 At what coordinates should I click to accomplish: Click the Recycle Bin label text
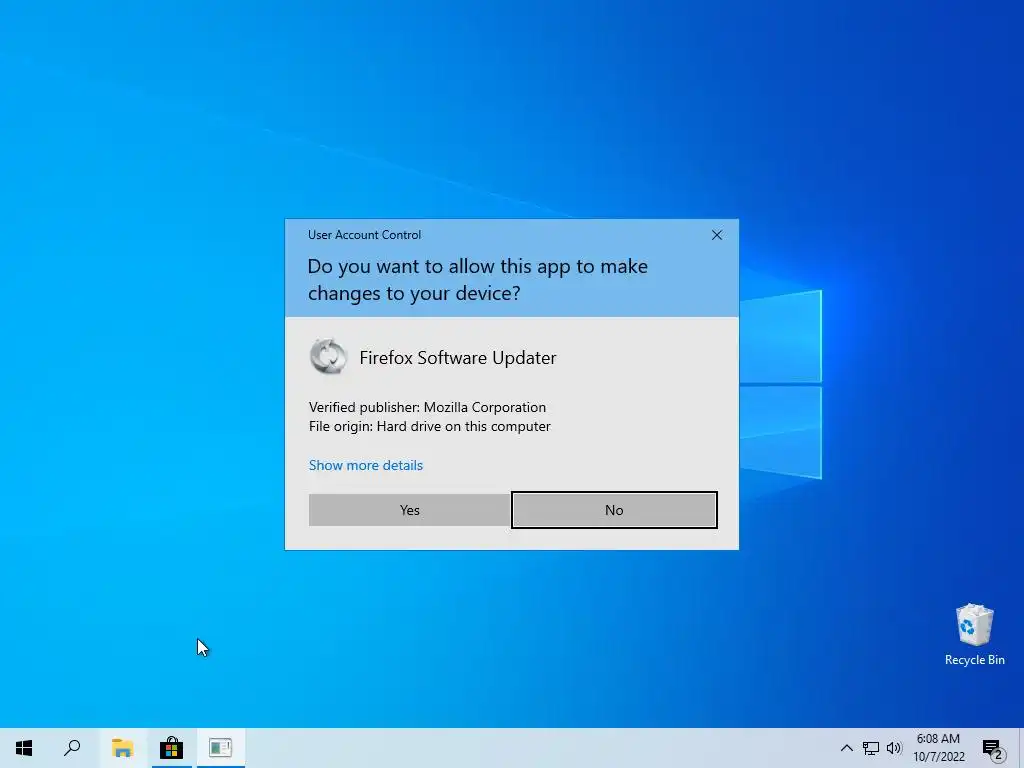[974, 660]
